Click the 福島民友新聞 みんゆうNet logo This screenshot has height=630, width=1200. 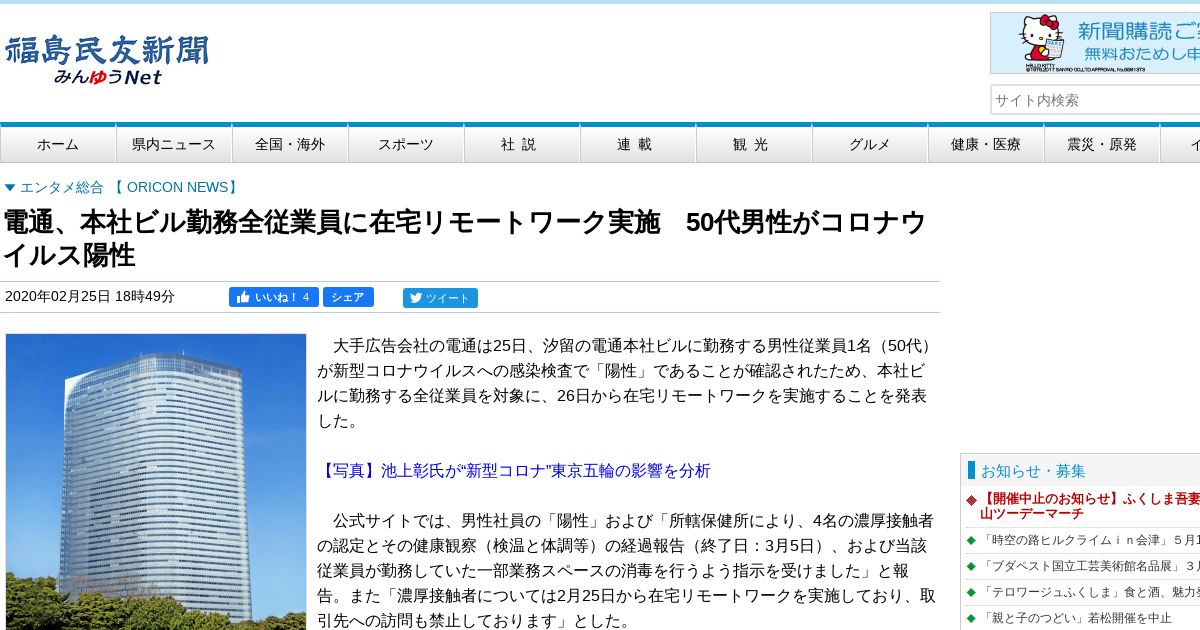click(107, 61)
